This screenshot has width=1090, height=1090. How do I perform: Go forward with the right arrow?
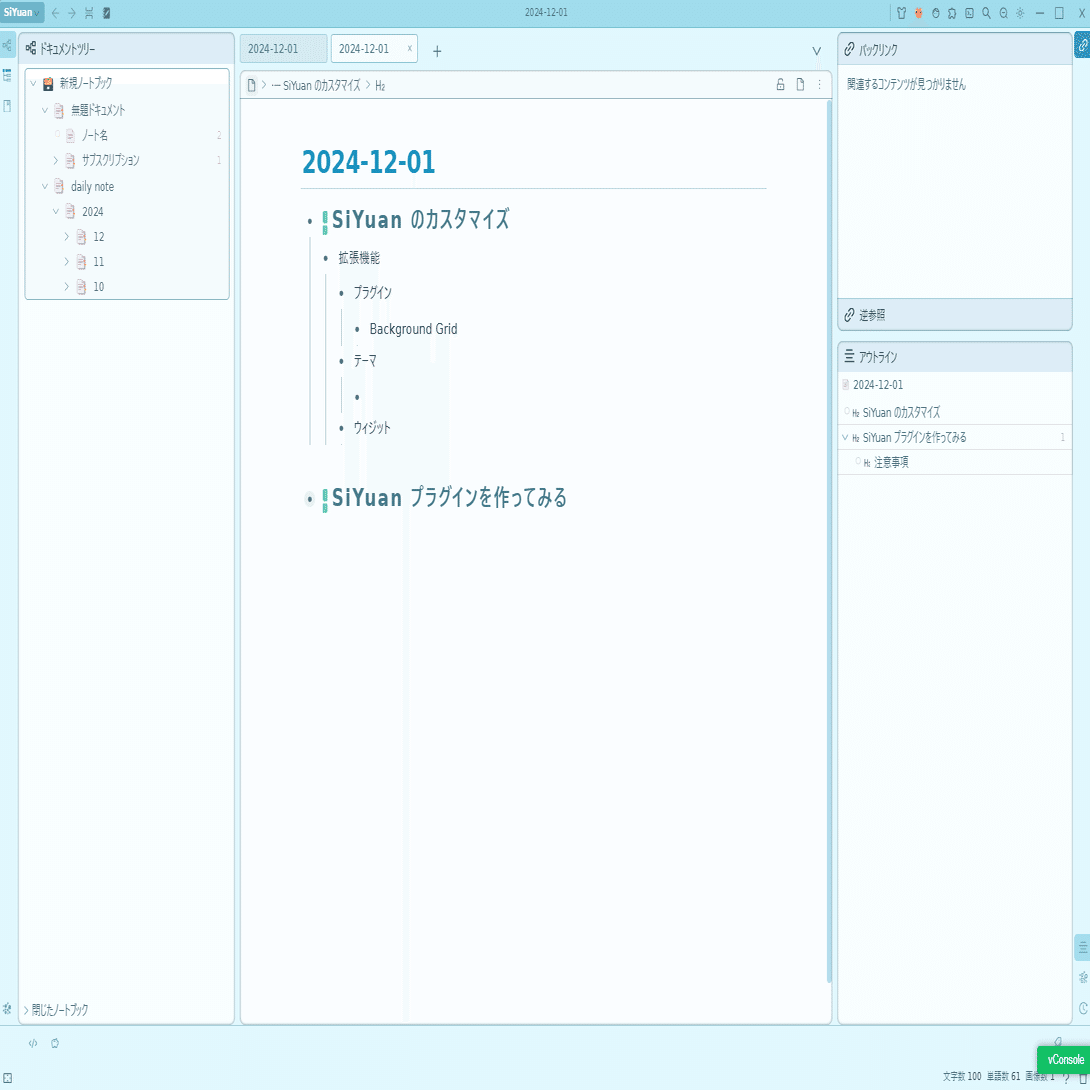pyautogui.click(x=72, y=13)
